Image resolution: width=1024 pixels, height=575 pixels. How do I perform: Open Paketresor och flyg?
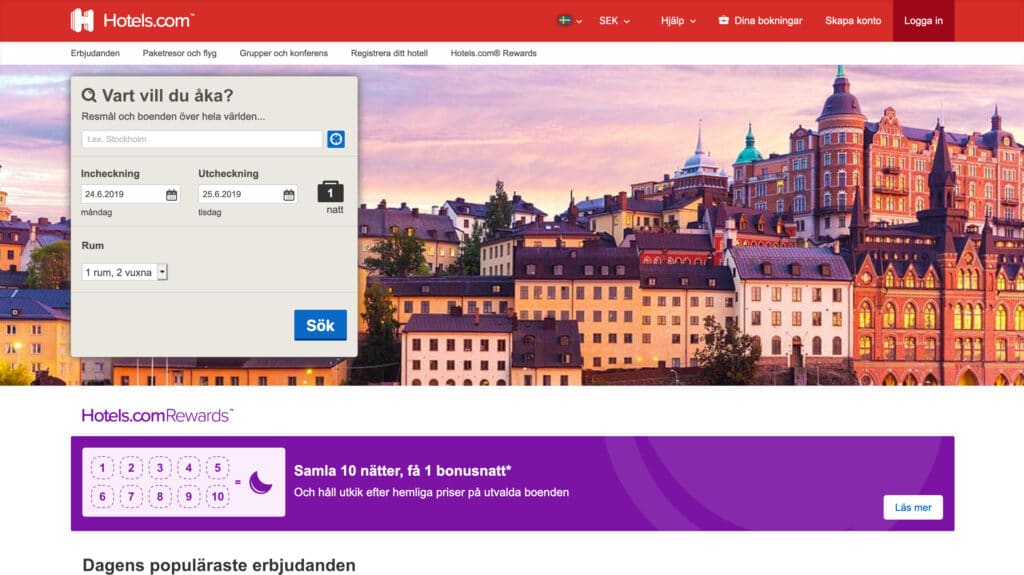tap(180, 53)
